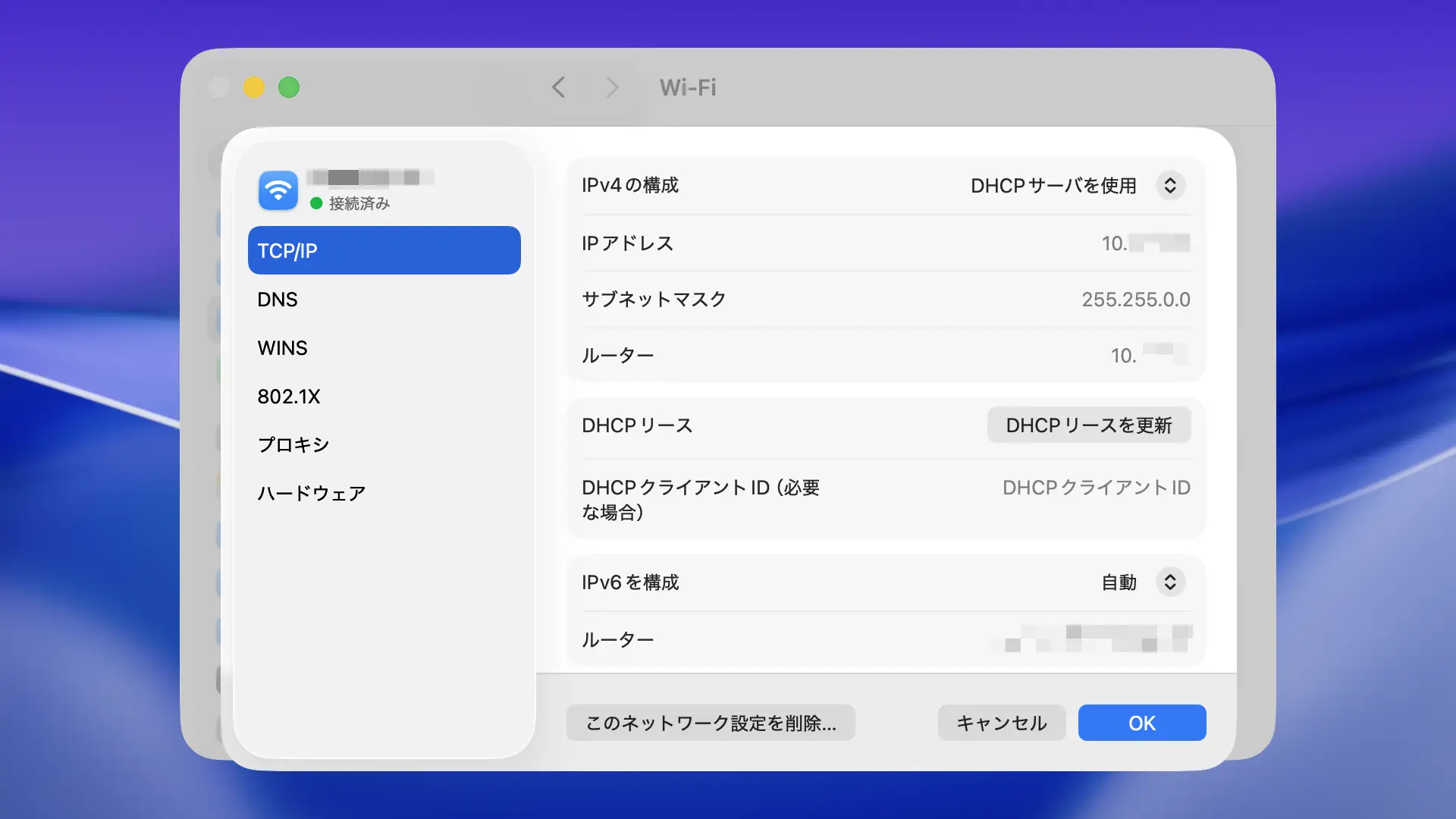The width and height of the screenshot is (1456, 819).
Task: Open the IPv6 configuration popup stepper
Action: pos(1170,582)
